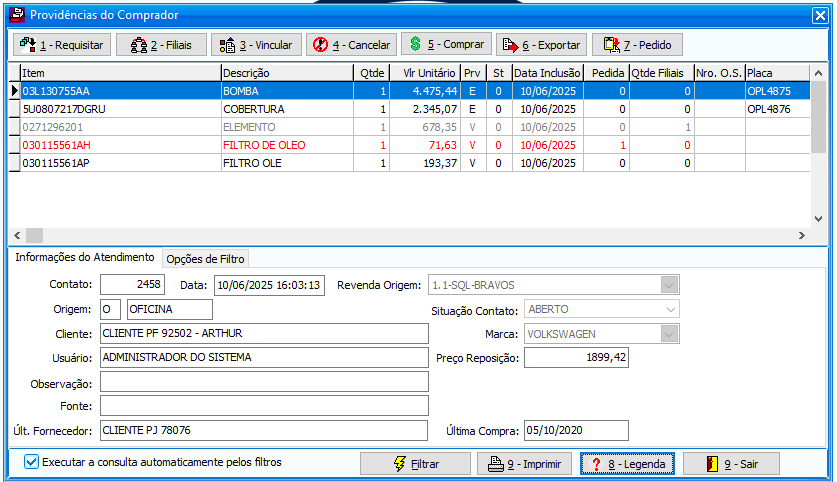Image resolution: width=837 pixels, height=482 pixels.
Task: Click the Fonte field
Action: pyautogui.click(x=264, y=406)
